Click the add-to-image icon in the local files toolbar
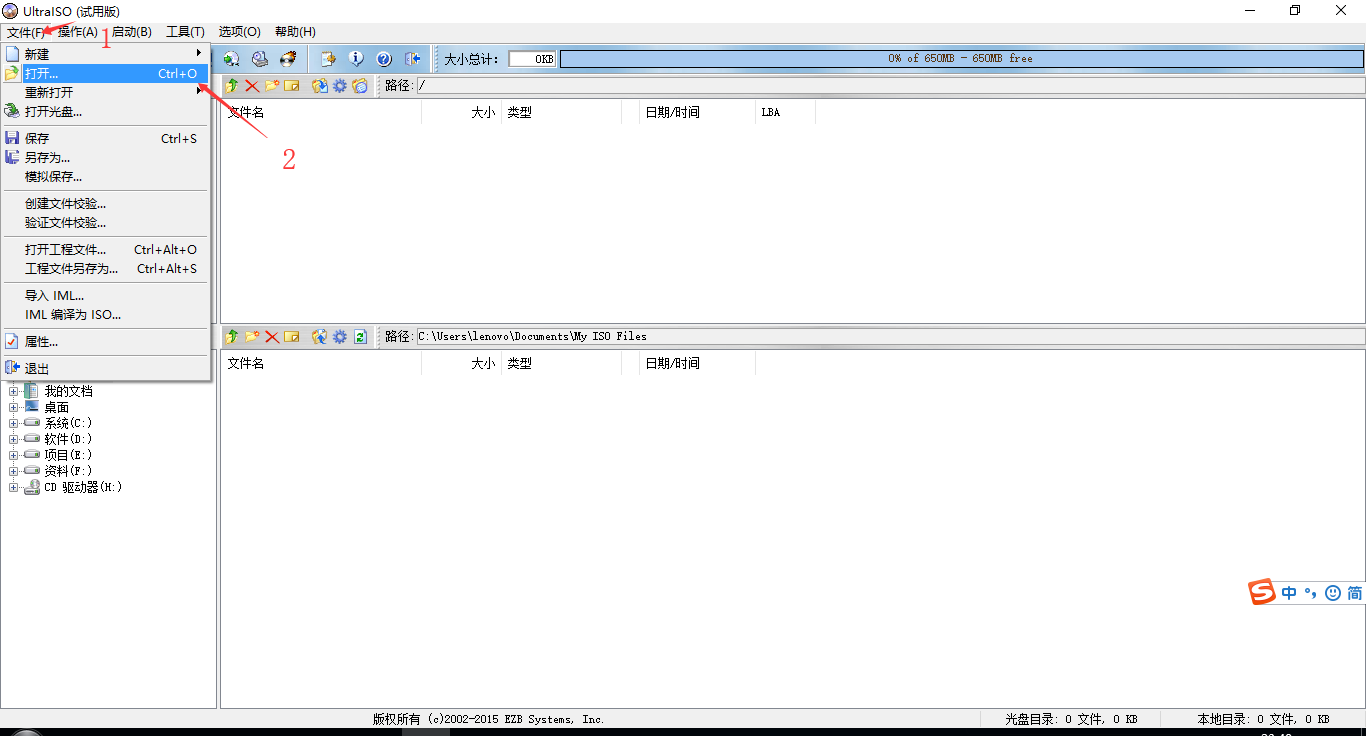The height and width of the screenshot is (736, 1366). [x=320, y=337]
